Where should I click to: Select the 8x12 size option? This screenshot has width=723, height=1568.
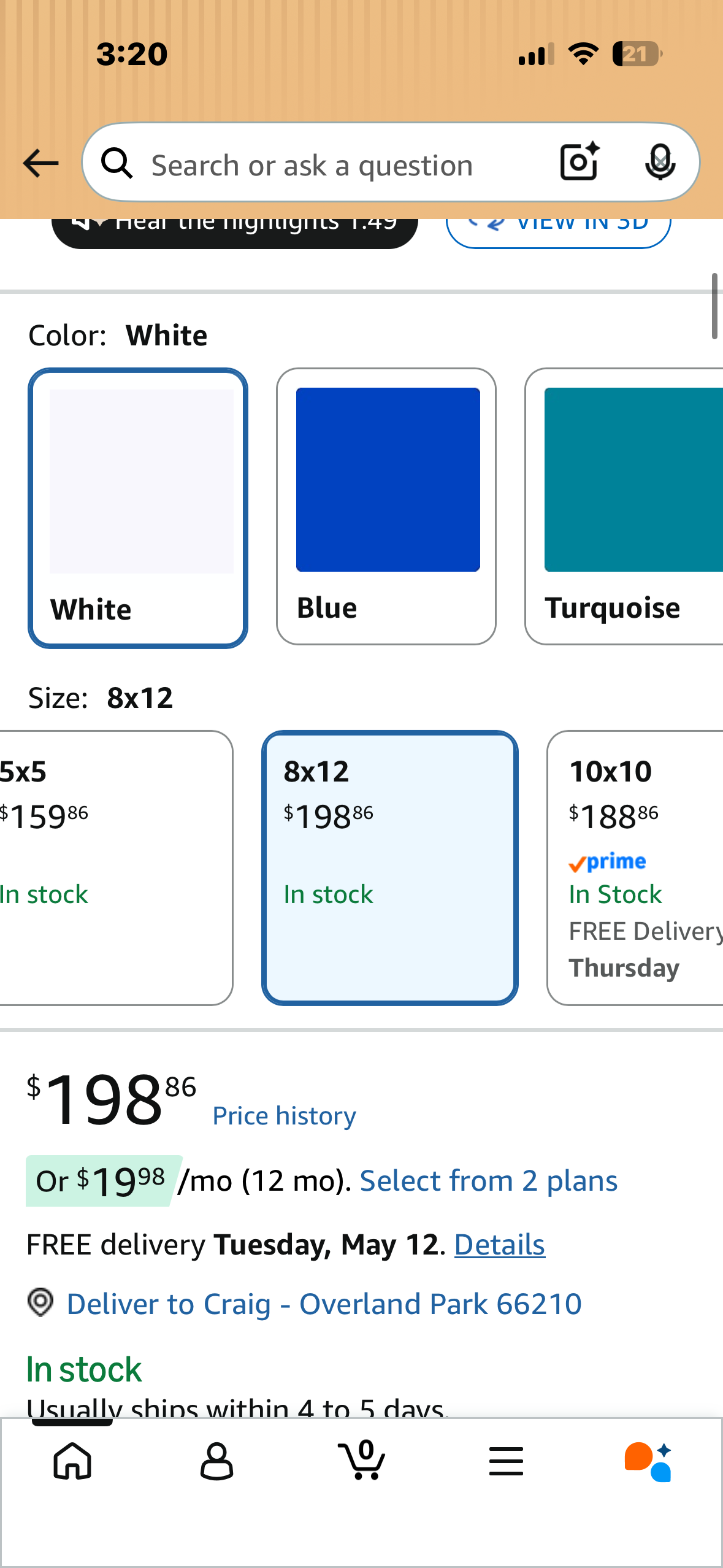point(390,867)
